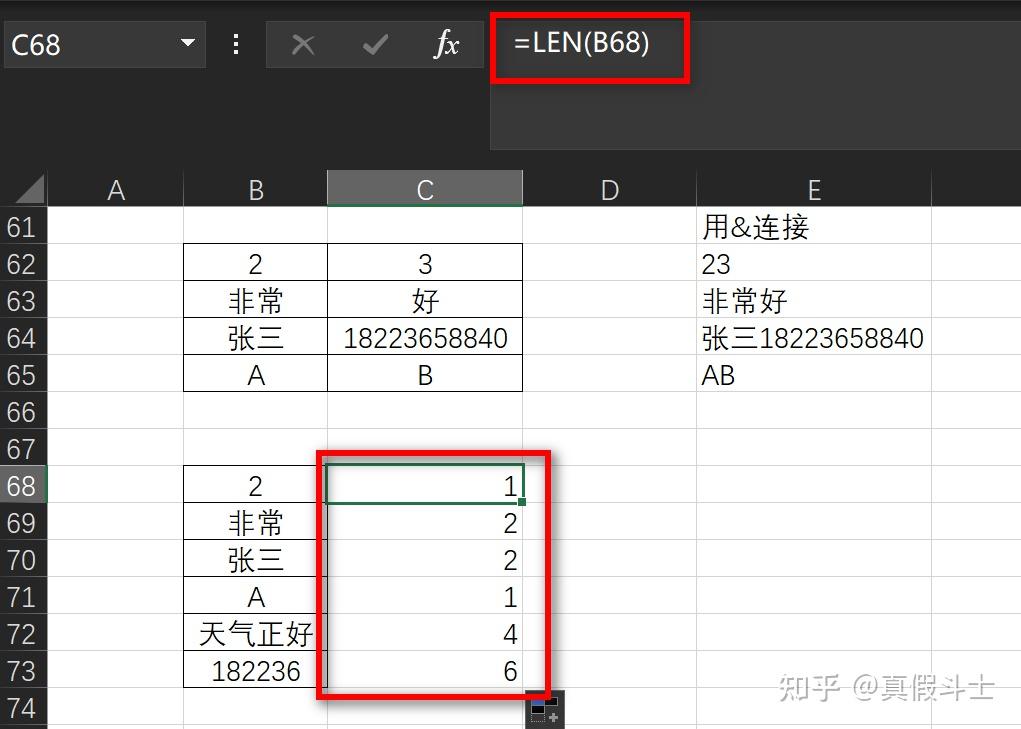1021x729 pixels.
Task: Select the row 68 header
Action: coord(23,485)
